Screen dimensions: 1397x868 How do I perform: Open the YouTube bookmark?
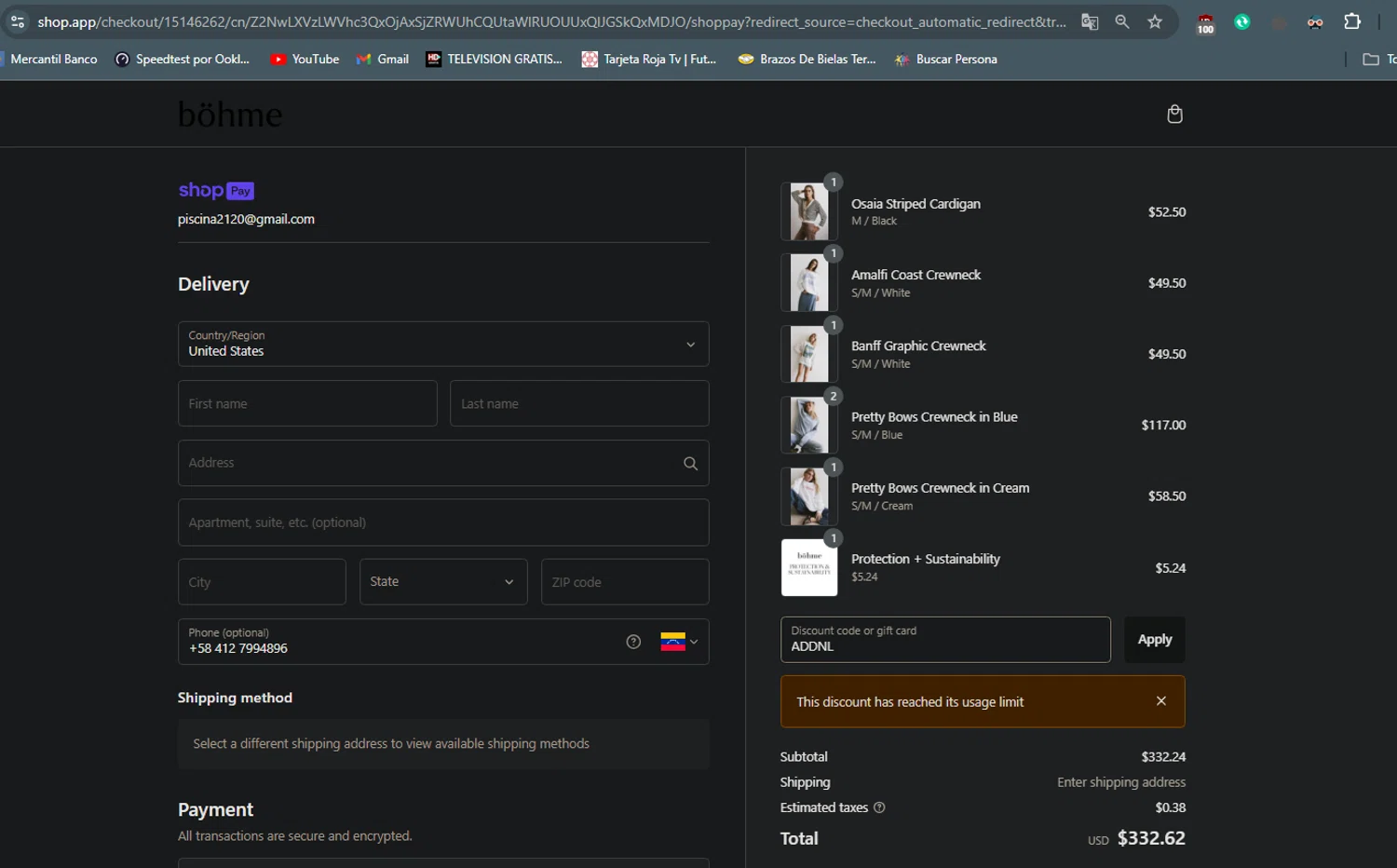click(x=305, y=59)
